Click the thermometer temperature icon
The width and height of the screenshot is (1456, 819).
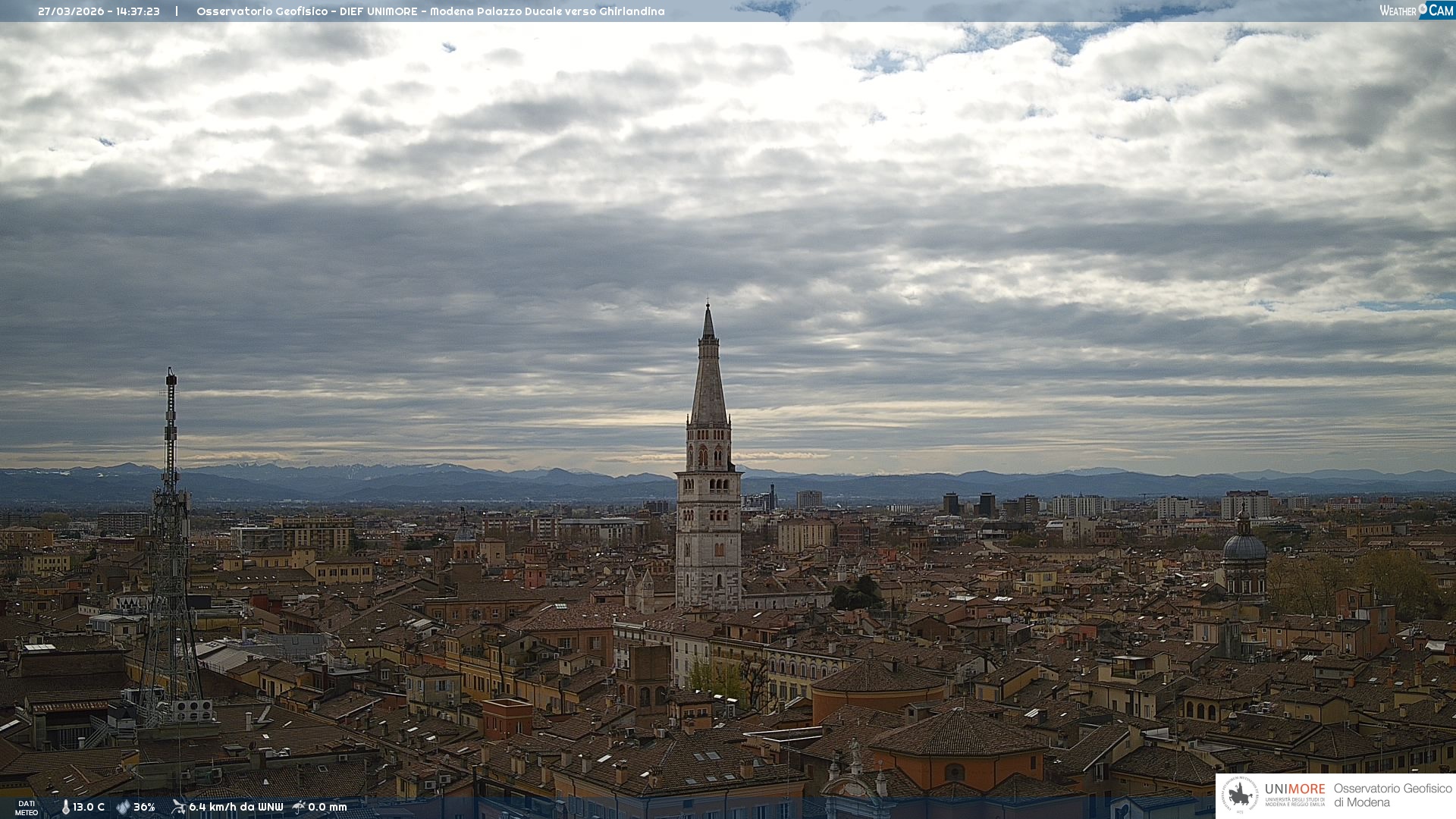click(65, 807)
